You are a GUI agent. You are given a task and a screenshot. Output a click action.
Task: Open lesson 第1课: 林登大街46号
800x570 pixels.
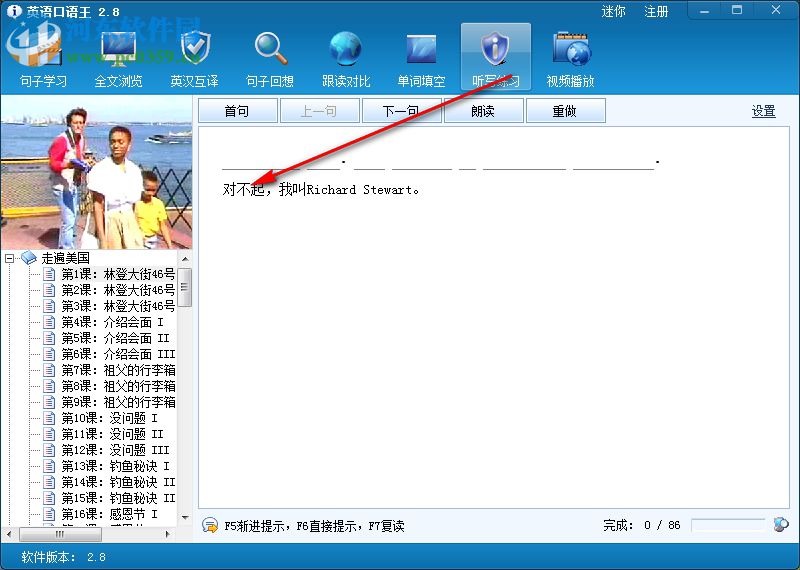(118, 274)
